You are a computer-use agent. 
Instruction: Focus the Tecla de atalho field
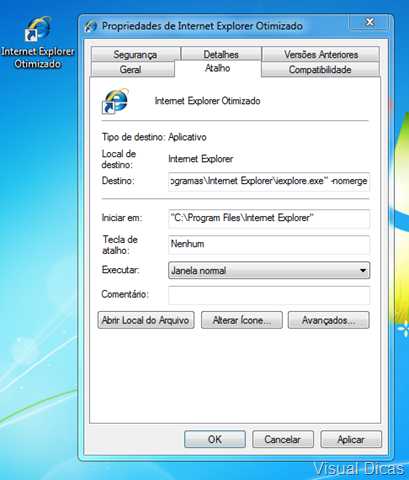click(x=269, y=244)
